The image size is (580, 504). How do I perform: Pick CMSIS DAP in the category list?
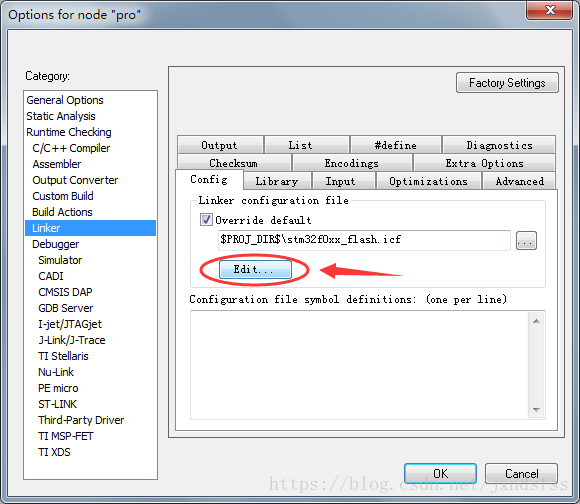tap(65, 292)
